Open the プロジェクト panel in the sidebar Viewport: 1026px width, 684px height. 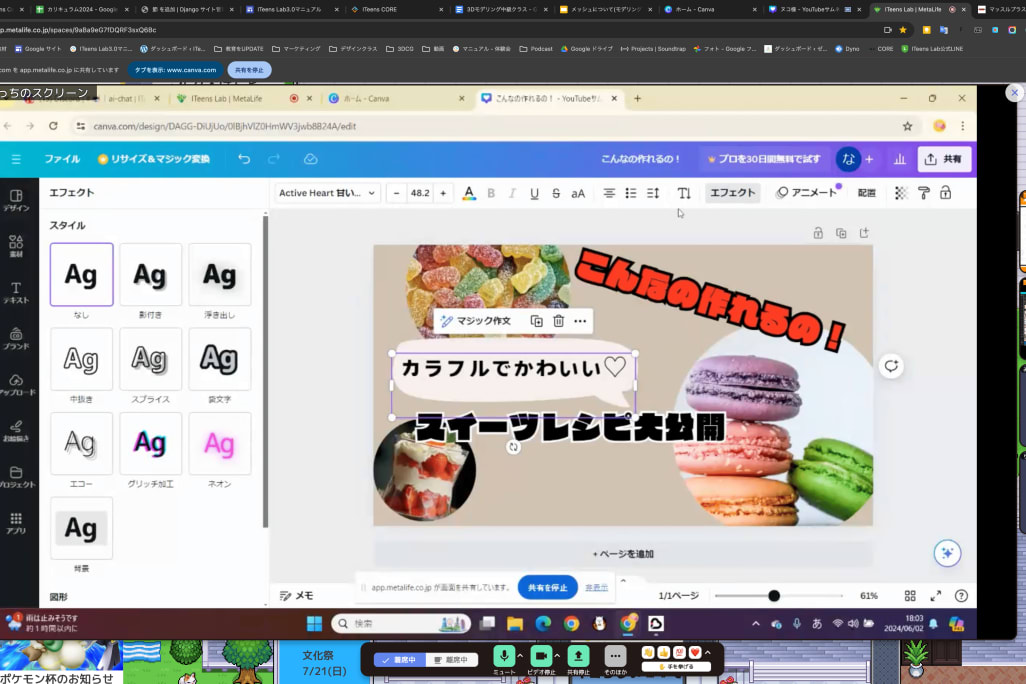tap(16, 470)
